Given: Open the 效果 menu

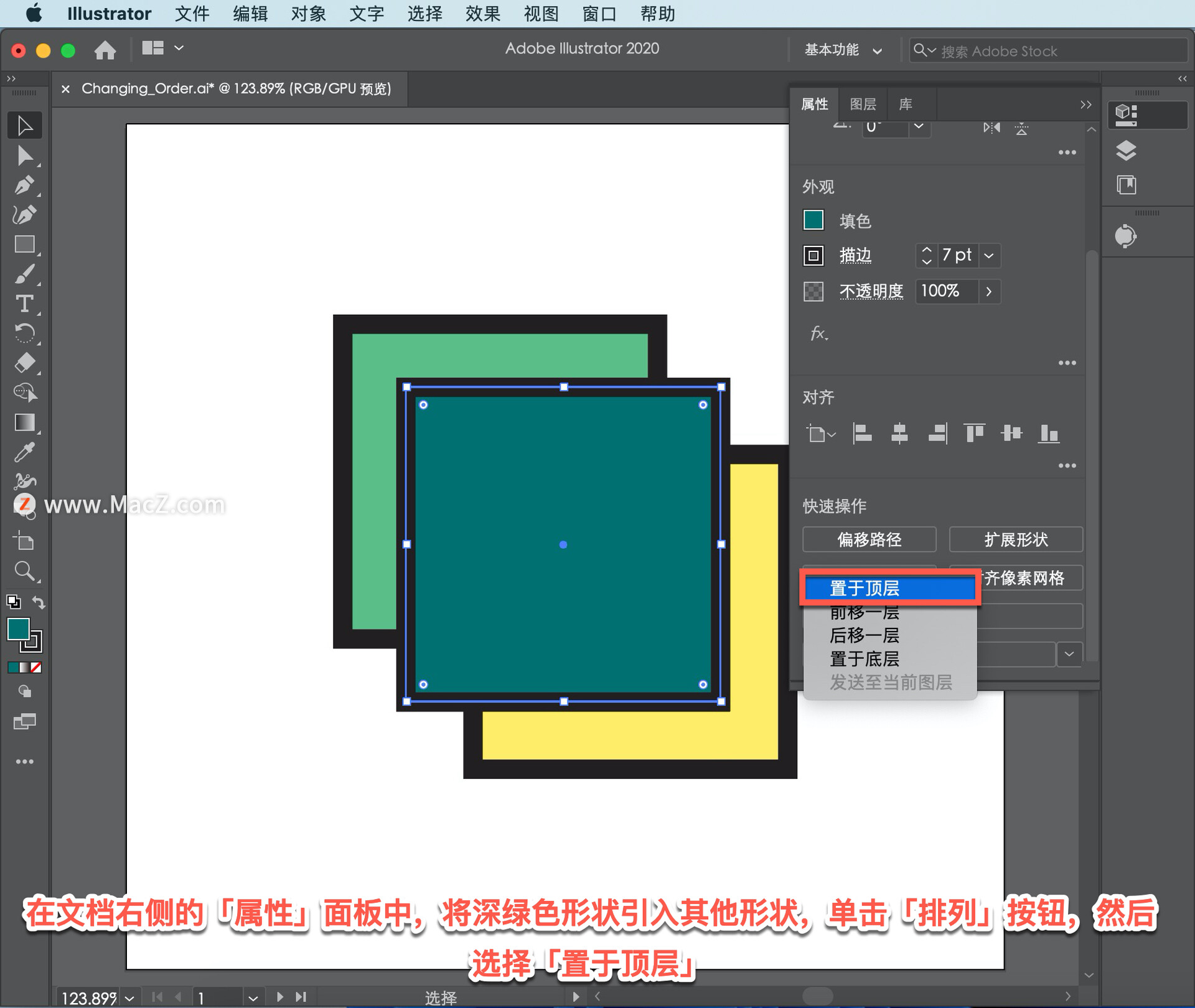Looking at the screenshot, I should point(483,14).
